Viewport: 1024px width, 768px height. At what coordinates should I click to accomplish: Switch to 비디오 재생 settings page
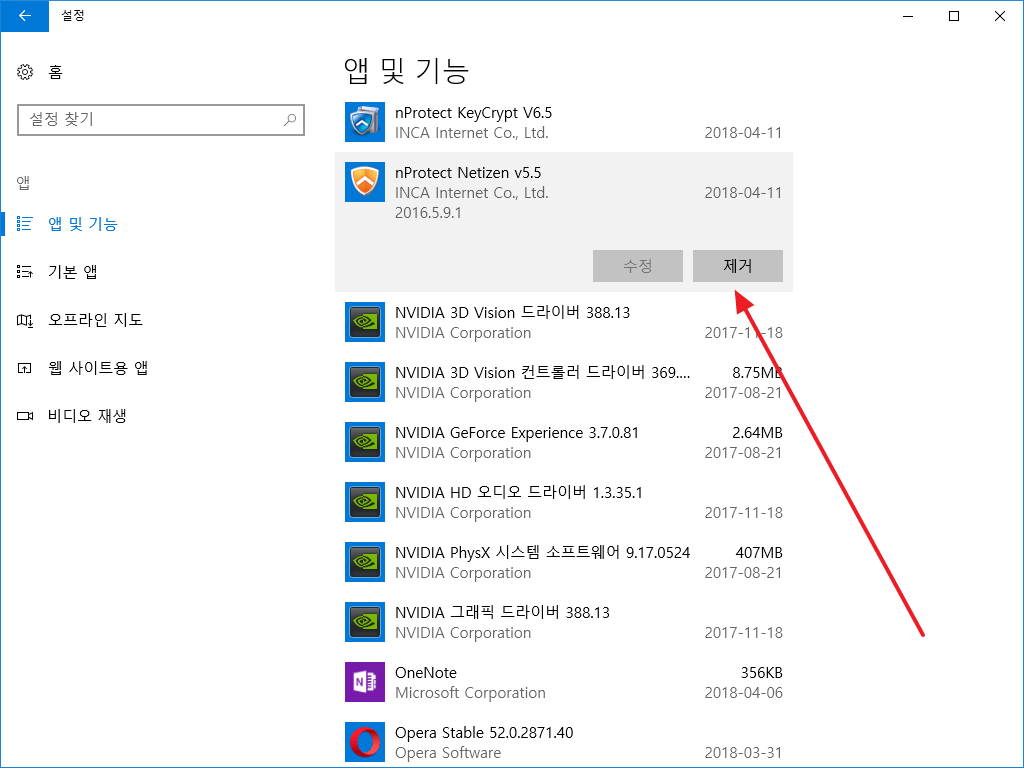pyautogui.click(x=87, y=416)
